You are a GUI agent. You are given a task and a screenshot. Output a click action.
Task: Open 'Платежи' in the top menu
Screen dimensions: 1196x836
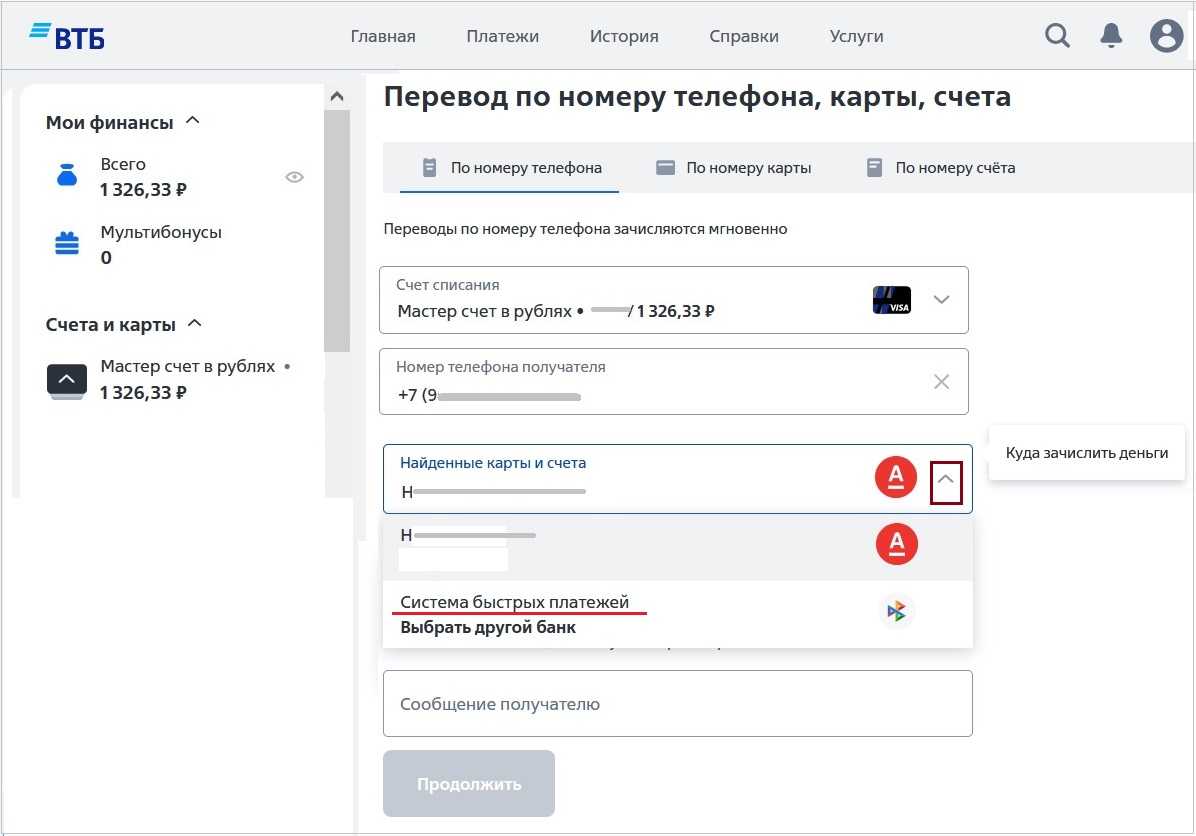(502, 36)
